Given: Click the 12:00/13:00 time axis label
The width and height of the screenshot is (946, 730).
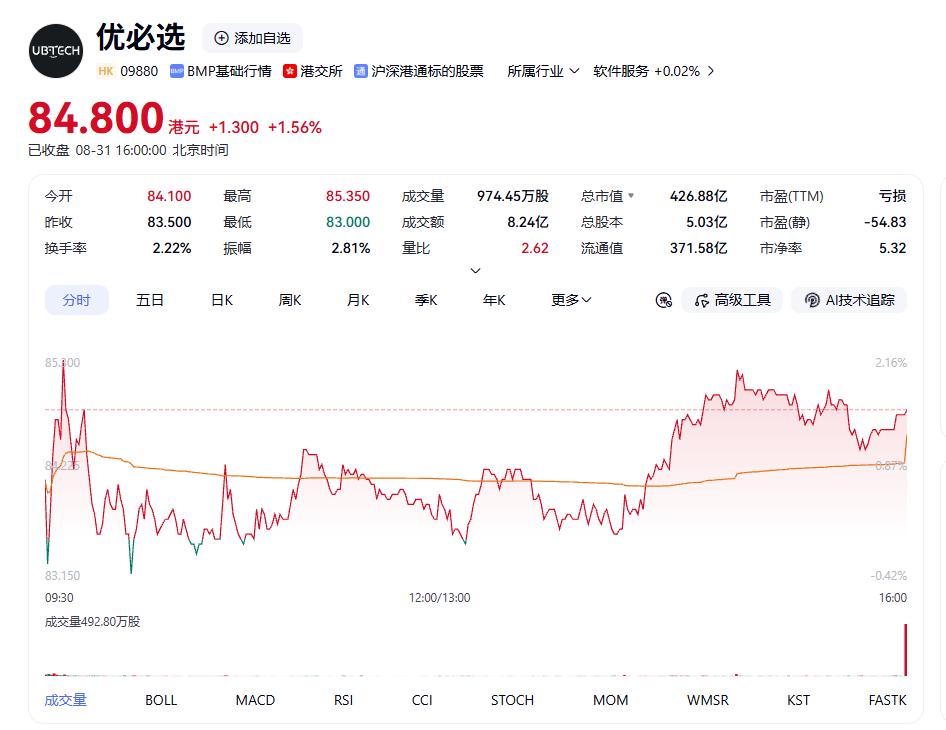Looking at the screenshot, I should coord(439,598).
